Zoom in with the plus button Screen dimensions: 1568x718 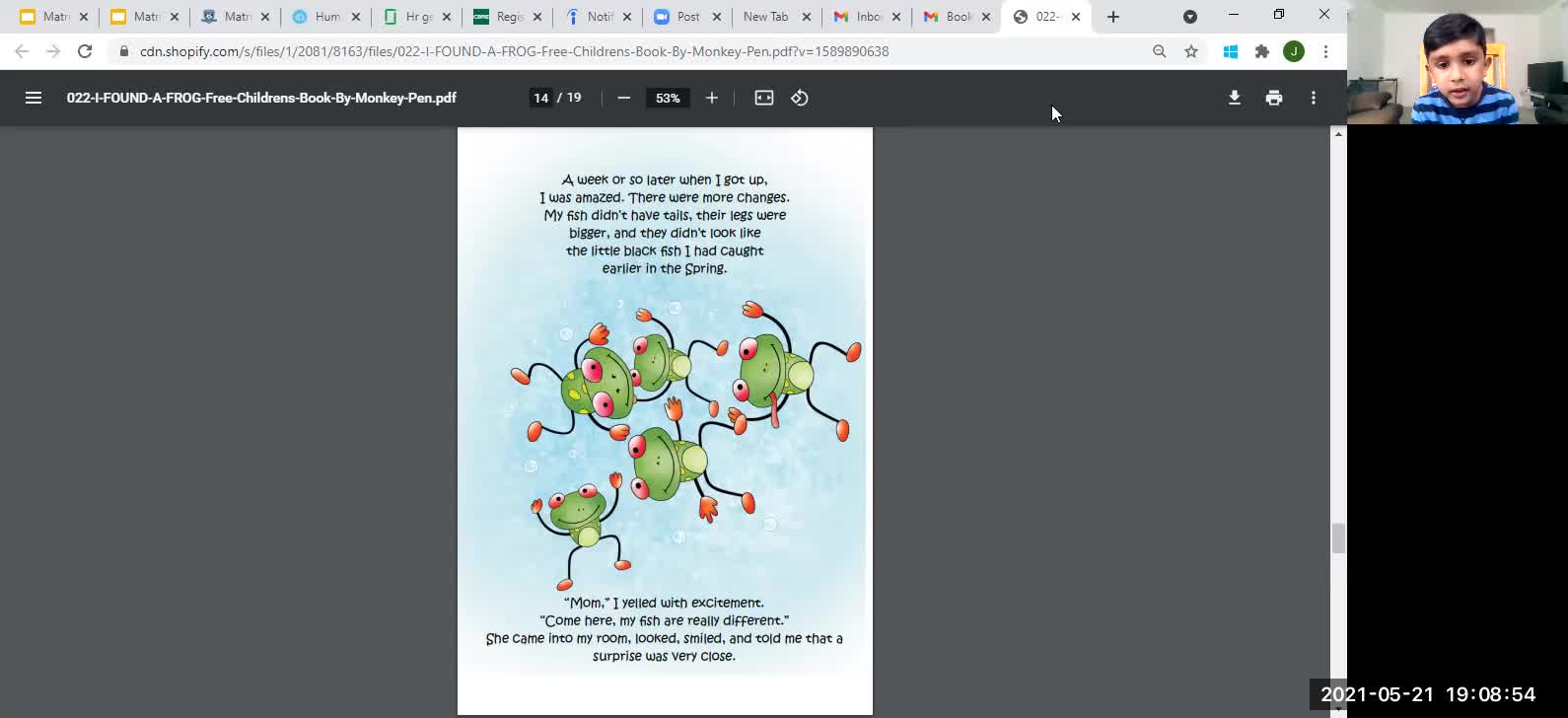click(x=712, y=98)
